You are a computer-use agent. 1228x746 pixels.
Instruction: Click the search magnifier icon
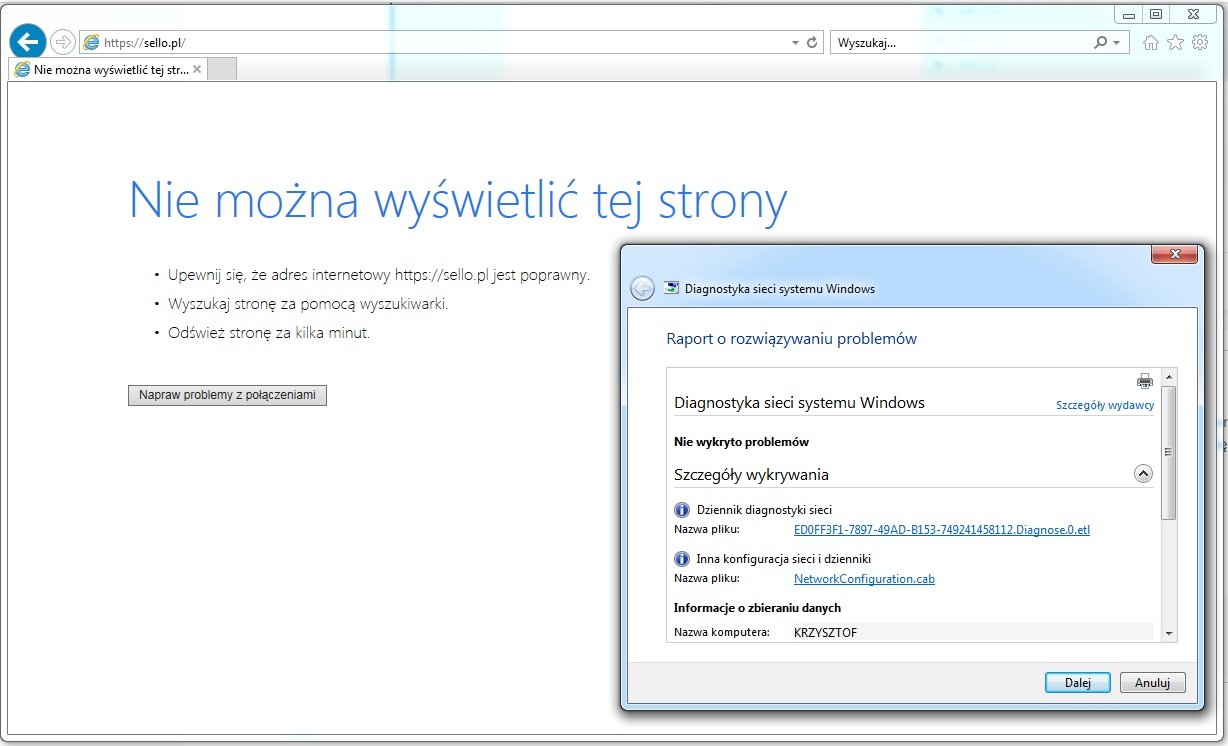(x=1100, y=42)
